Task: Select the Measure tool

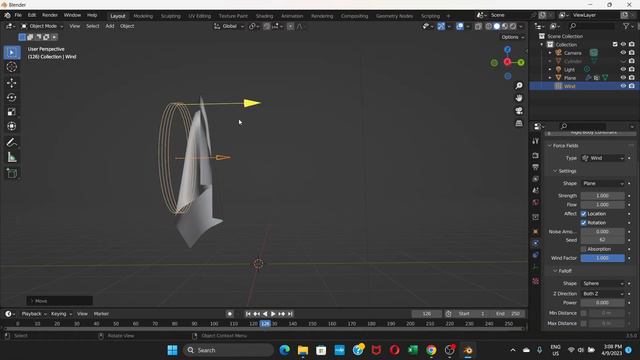Action: pyautogui.click(x=11, y=157)
